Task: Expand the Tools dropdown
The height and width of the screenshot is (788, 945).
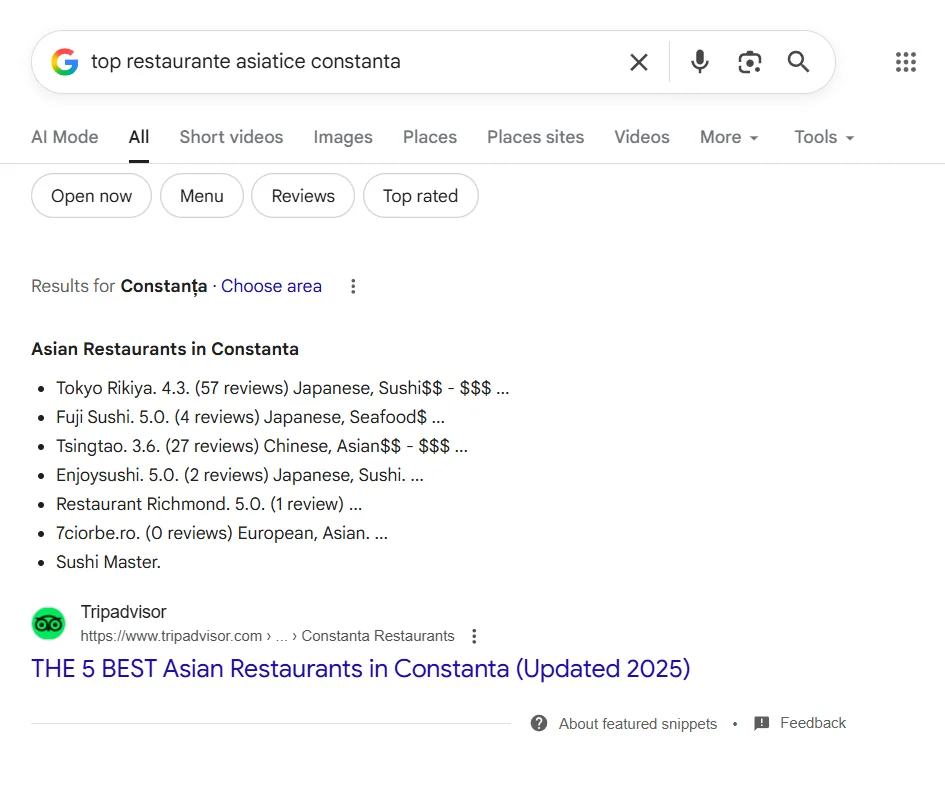Action: [x=824, y=137]
